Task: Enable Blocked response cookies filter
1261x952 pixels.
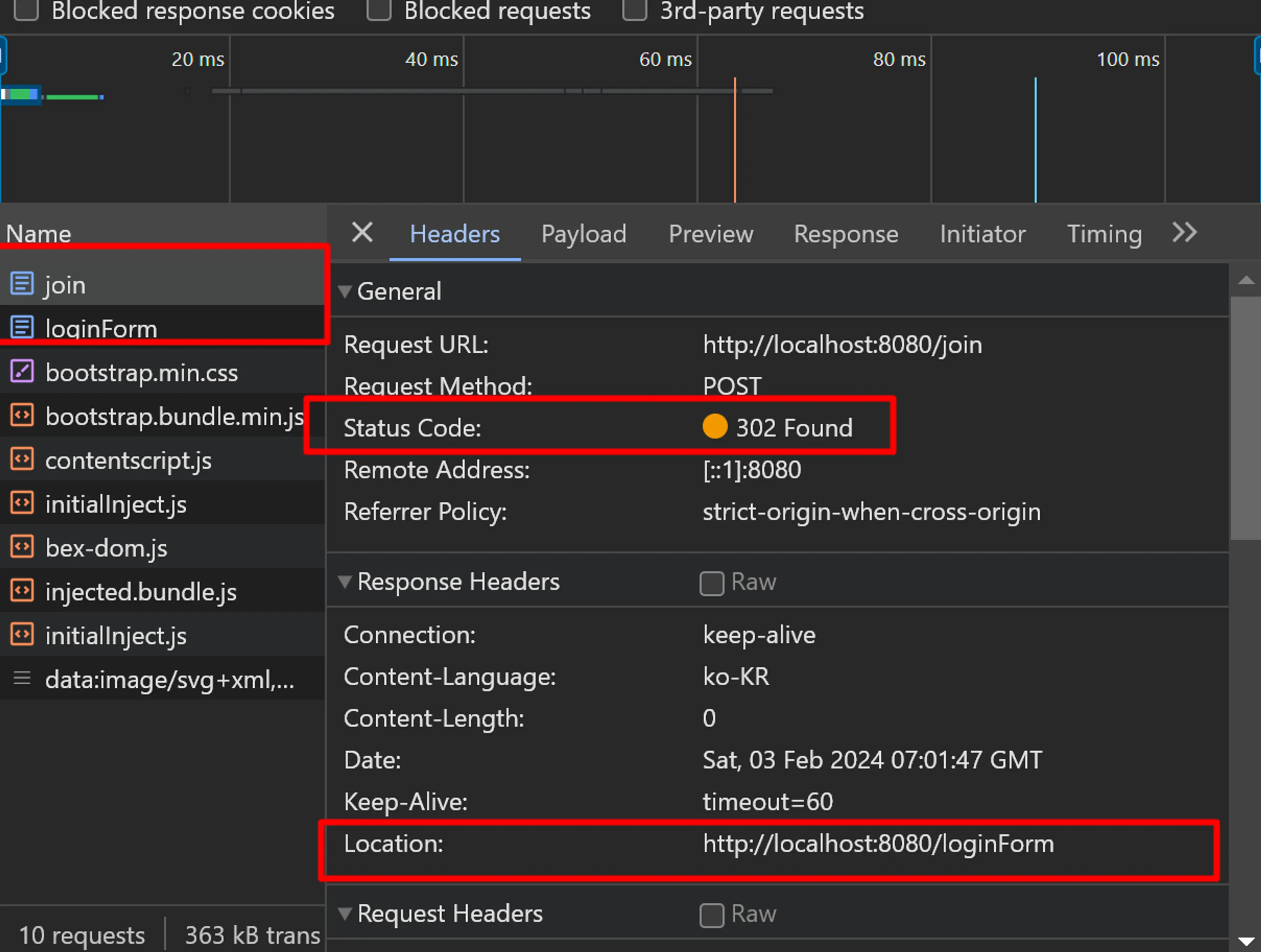Action: [26, 10]
